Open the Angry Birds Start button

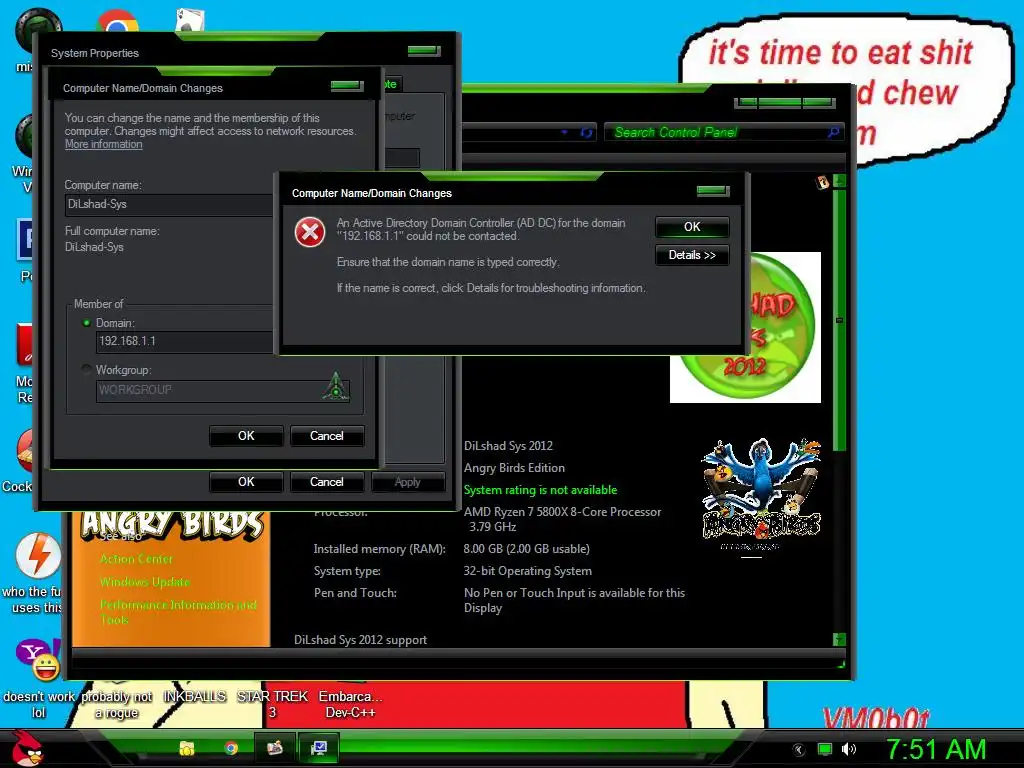26,748
